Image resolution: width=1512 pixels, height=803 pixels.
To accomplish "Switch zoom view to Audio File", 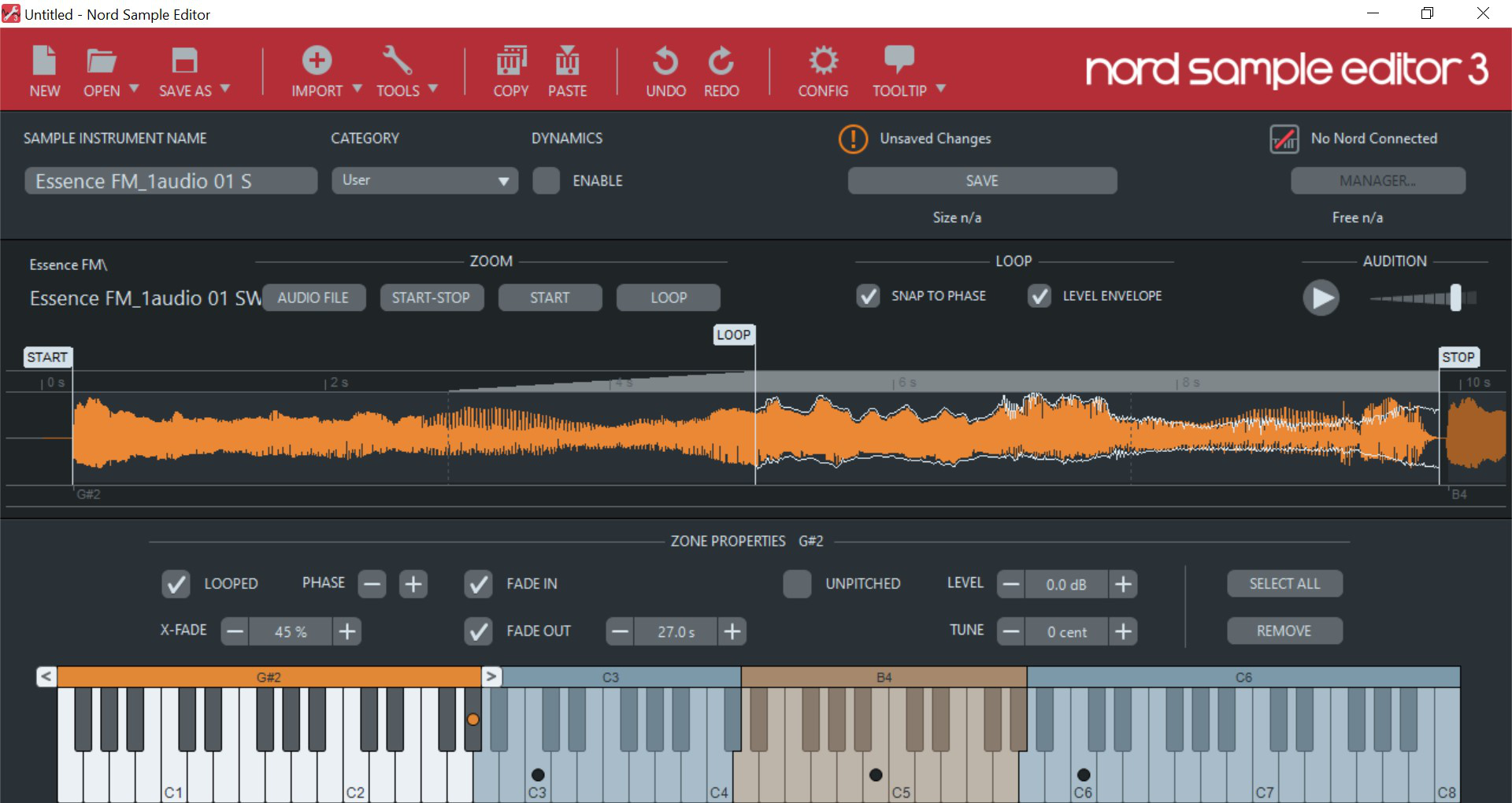I will pyautogui.click(x=313, y=298).
